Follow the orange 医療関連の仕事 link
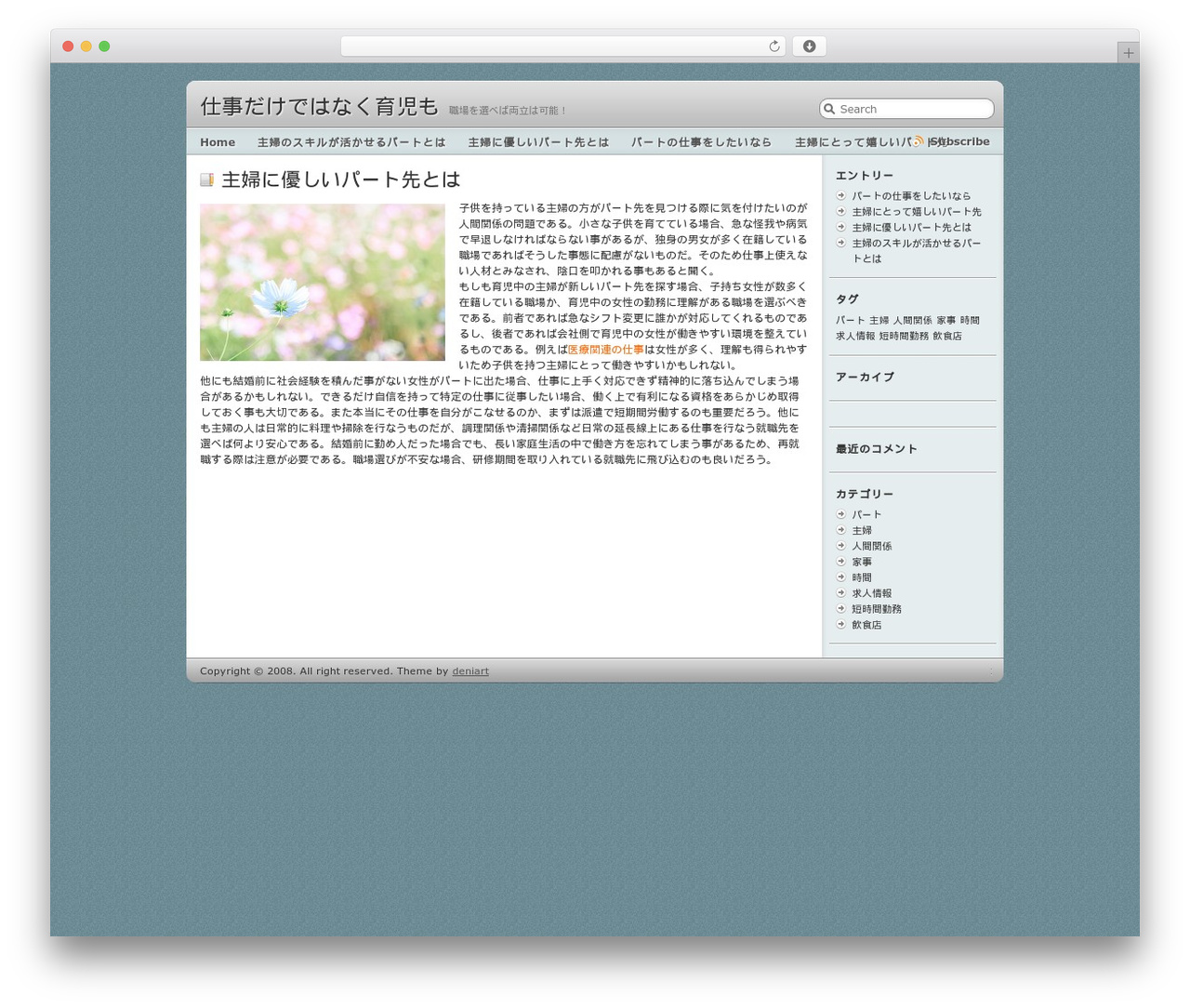 (605, 350)
